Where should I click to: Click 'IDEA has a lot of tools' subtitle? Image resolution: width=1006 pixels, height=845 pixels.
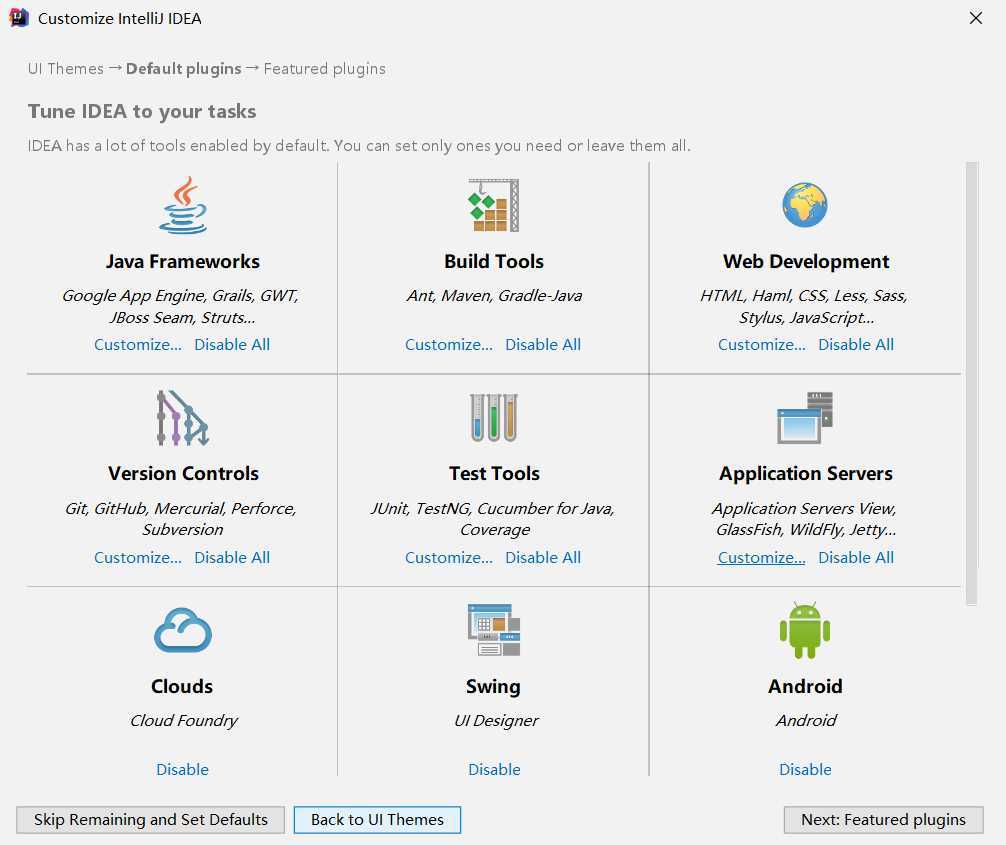(359, 146)
